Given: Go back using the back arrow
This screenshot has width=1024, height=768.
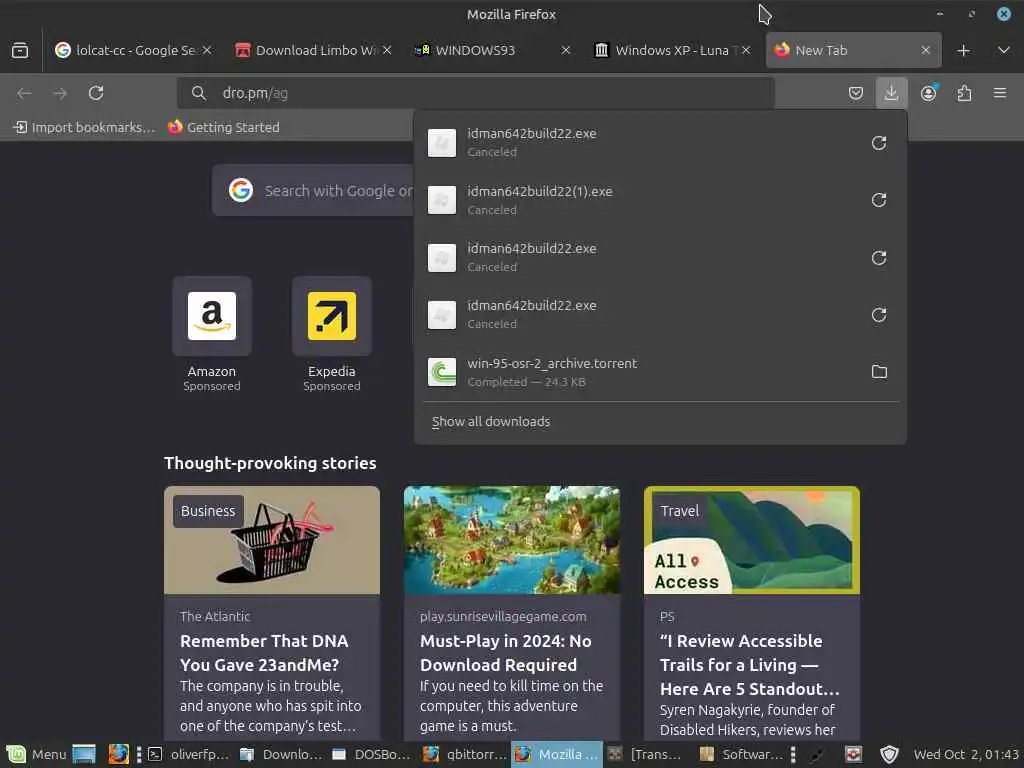Looking at the screenshot, I should click(x=24, y=93).
